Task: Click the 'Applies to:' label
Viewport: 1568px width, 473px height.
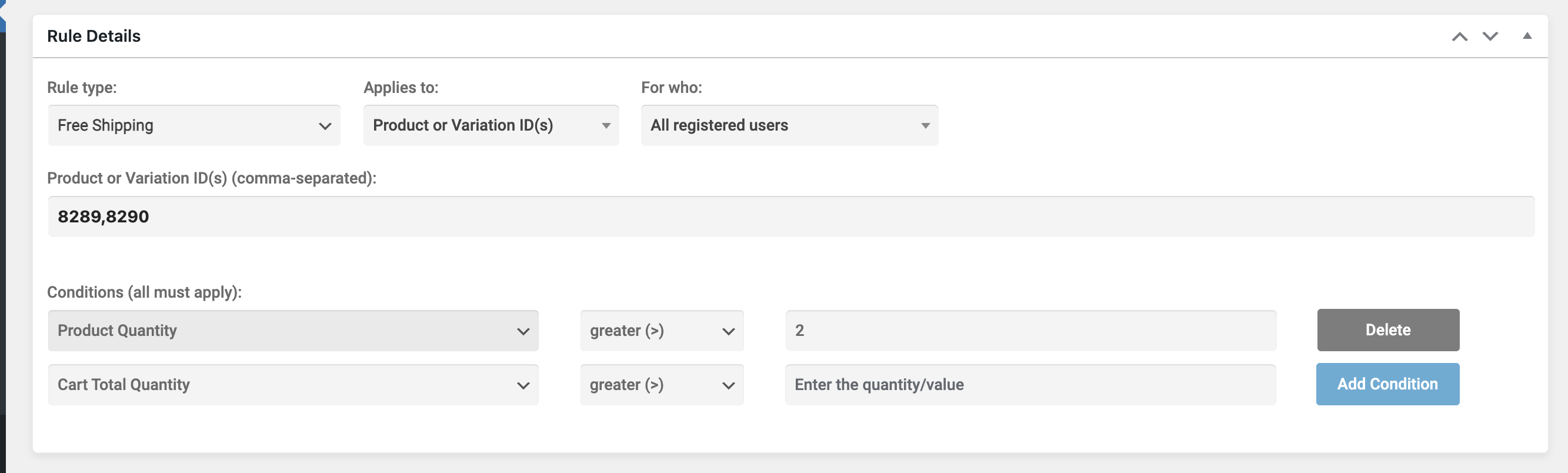Action: click(x=401, y=88)
